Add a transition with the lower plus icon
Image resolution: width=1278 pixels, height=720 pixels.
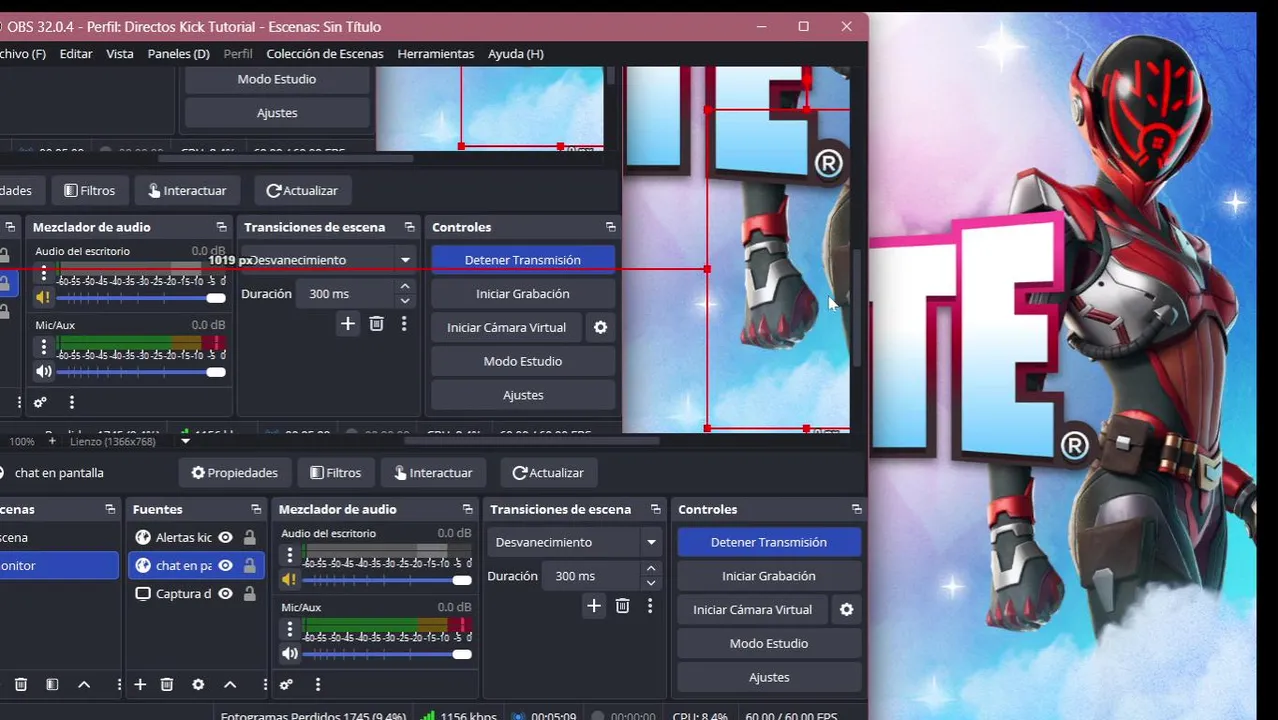[594, 605]
